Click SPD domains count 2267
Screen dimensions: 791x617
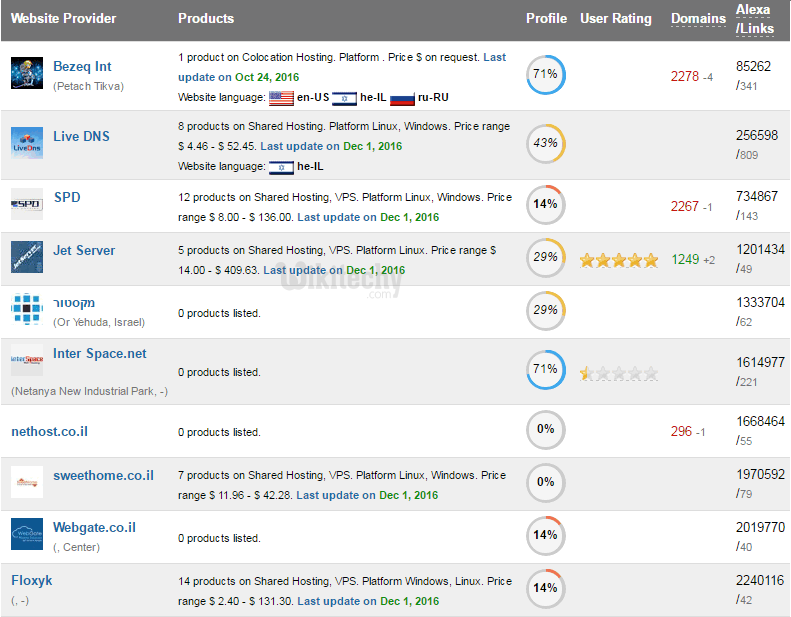point(685,207)
